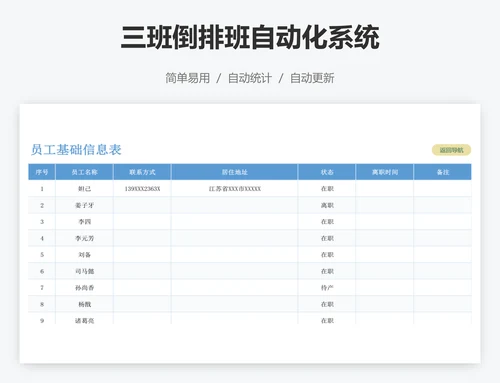Click the 在职 status in 刘备 row
The height and width of the screenshot is (383, 500).
(327, 255)
